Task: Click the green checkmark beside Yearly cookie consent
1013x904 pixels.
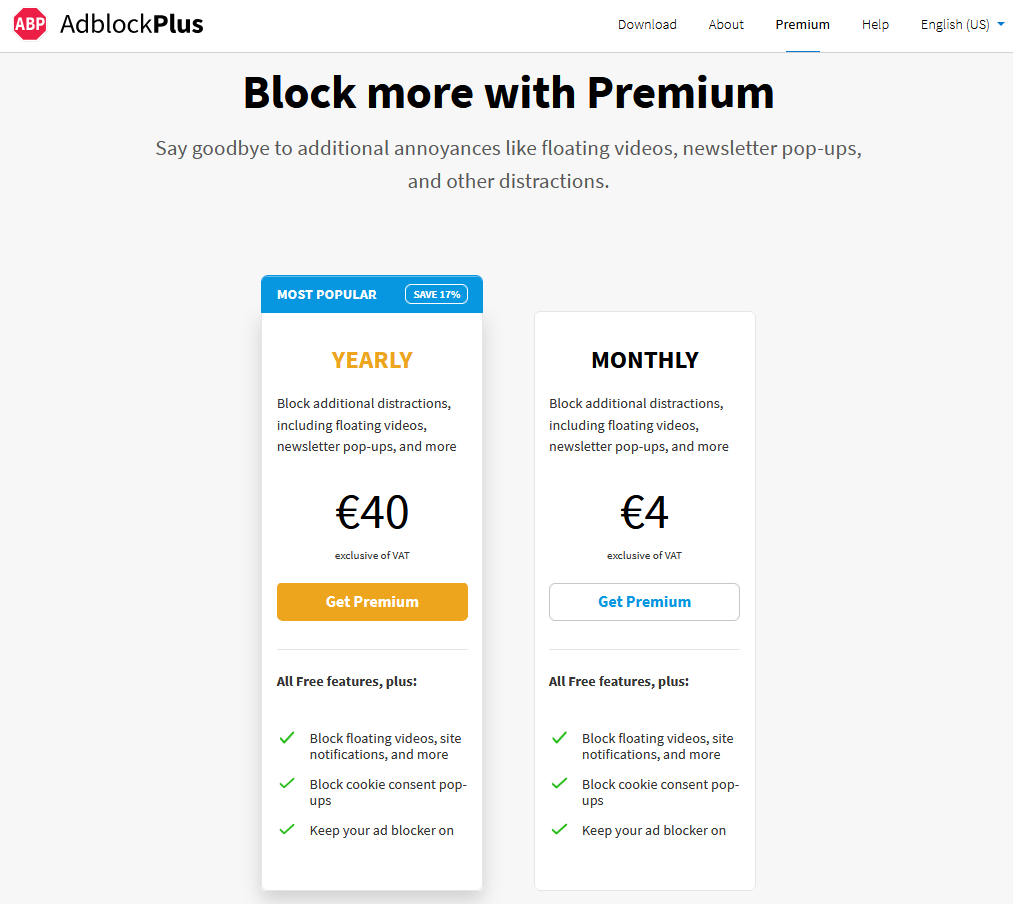Action: tap(287, 783)
